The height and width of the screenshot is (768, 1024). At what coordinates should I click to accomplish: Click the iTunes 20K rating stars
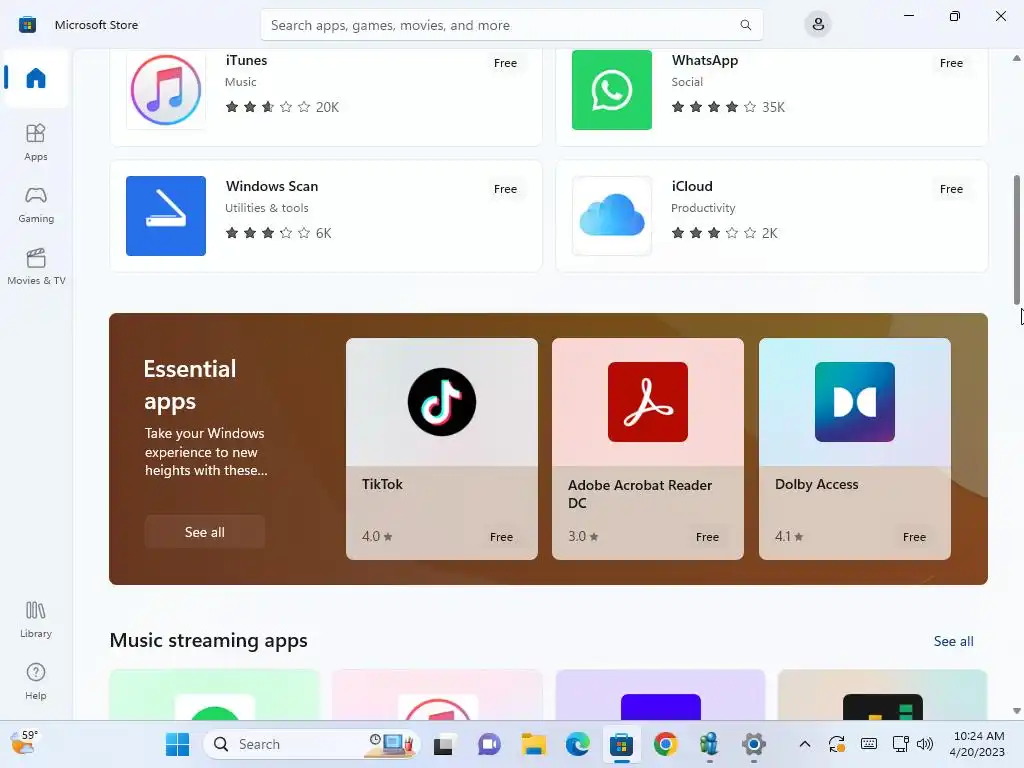pos(282,107)
